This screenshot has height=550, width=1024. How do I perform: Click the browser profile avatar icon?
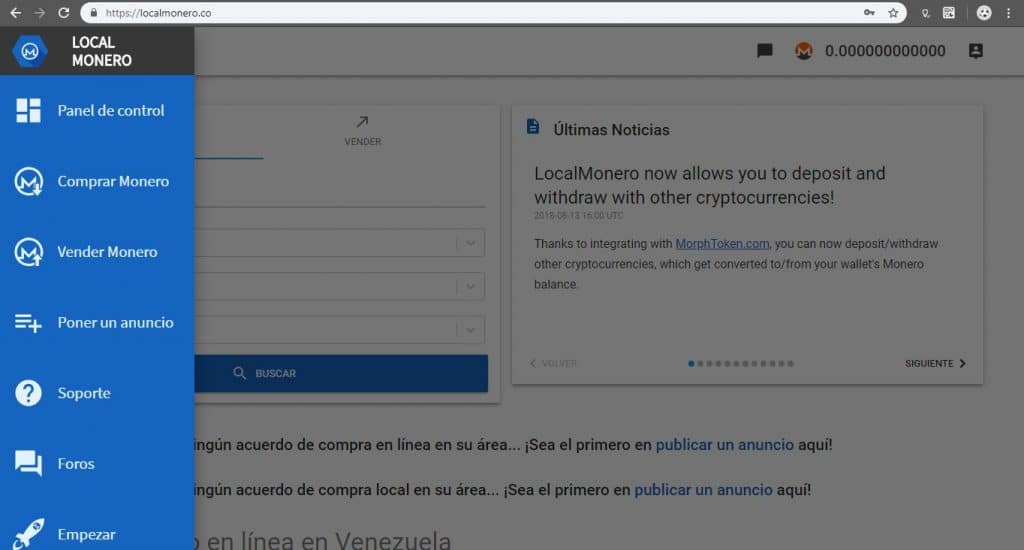(984, 12)
